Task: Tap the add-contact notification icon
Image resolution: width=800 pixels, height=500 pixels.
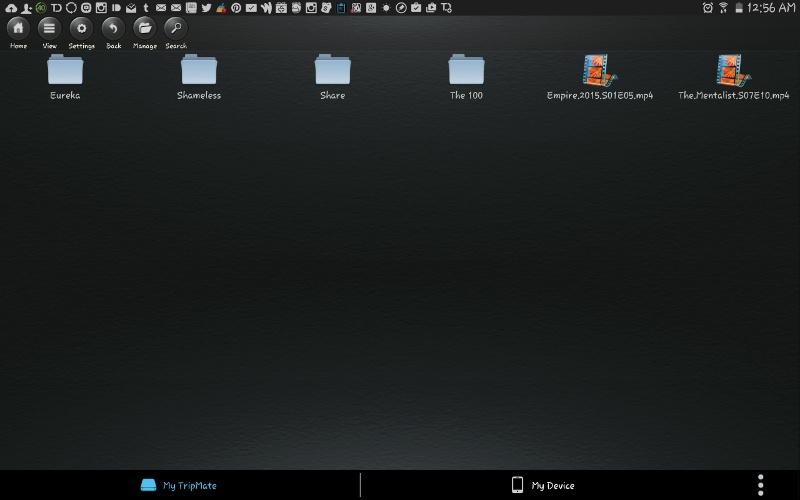Action: pyautogui.click(x=26, y=8)
